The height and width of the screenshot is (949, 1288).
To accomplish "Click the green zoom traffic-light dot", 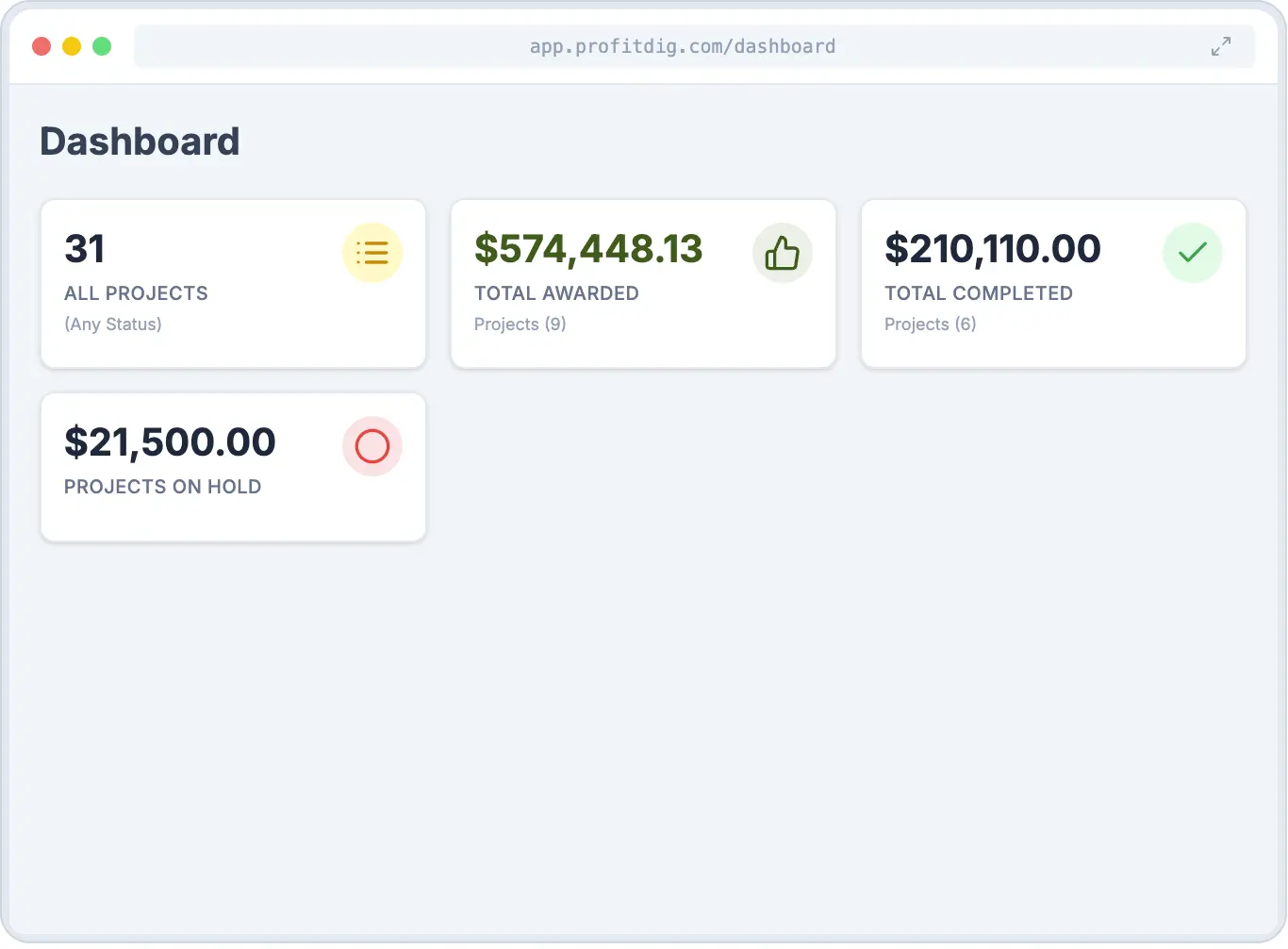I will pyautogui.click(x=102, y=45).
